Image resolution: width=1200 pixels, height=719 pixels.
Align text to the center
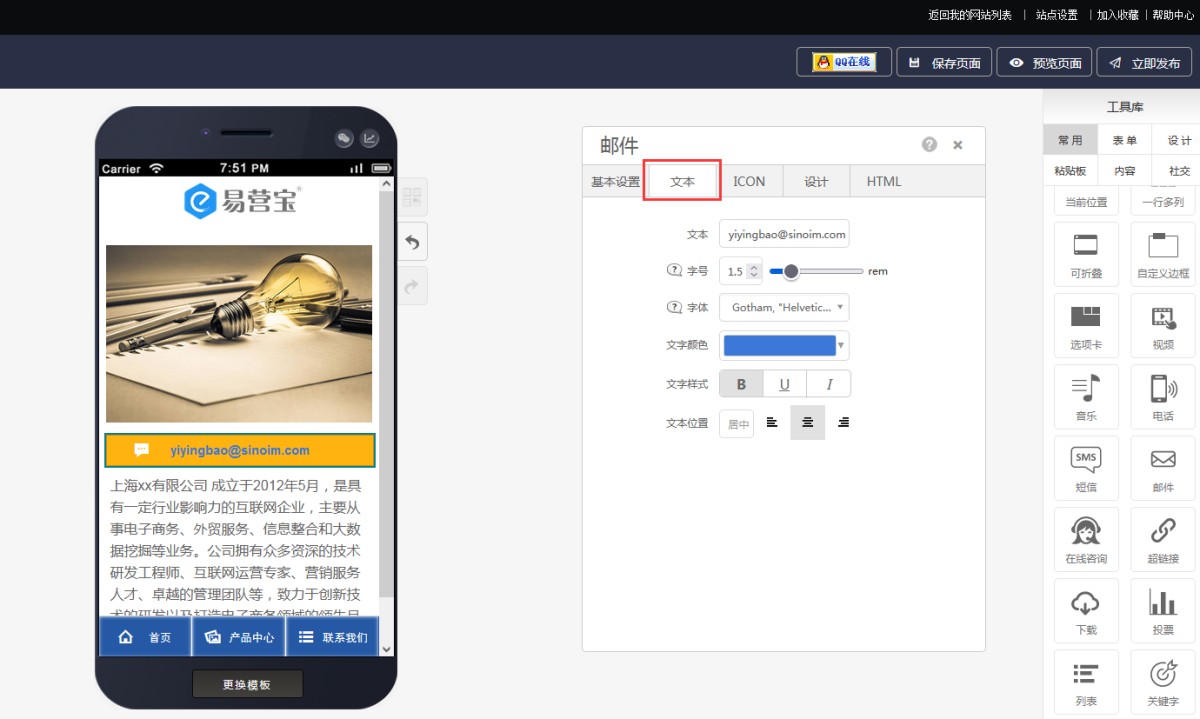[807, 423]
